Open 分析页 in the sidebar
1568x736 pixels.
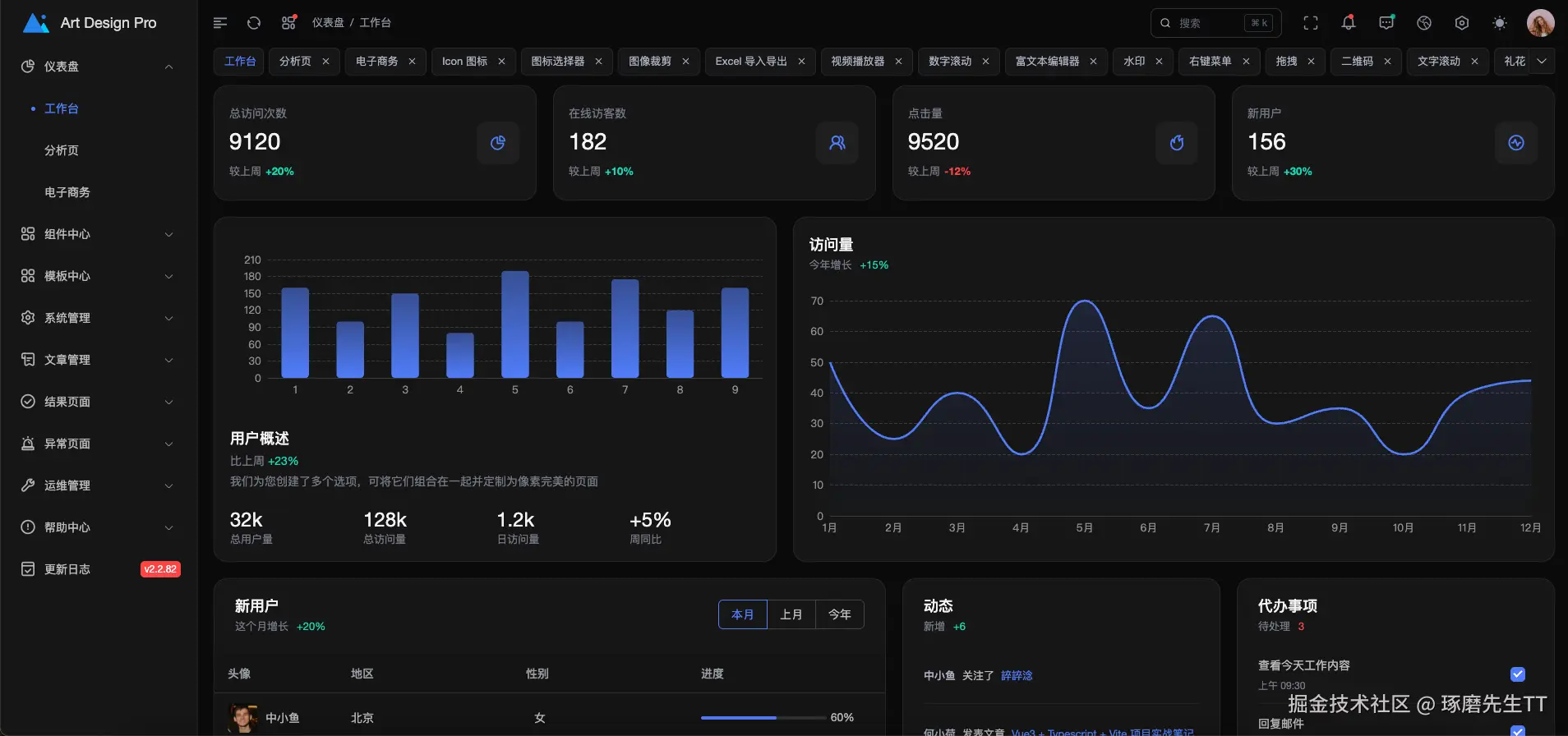click(x=62, y=150)
